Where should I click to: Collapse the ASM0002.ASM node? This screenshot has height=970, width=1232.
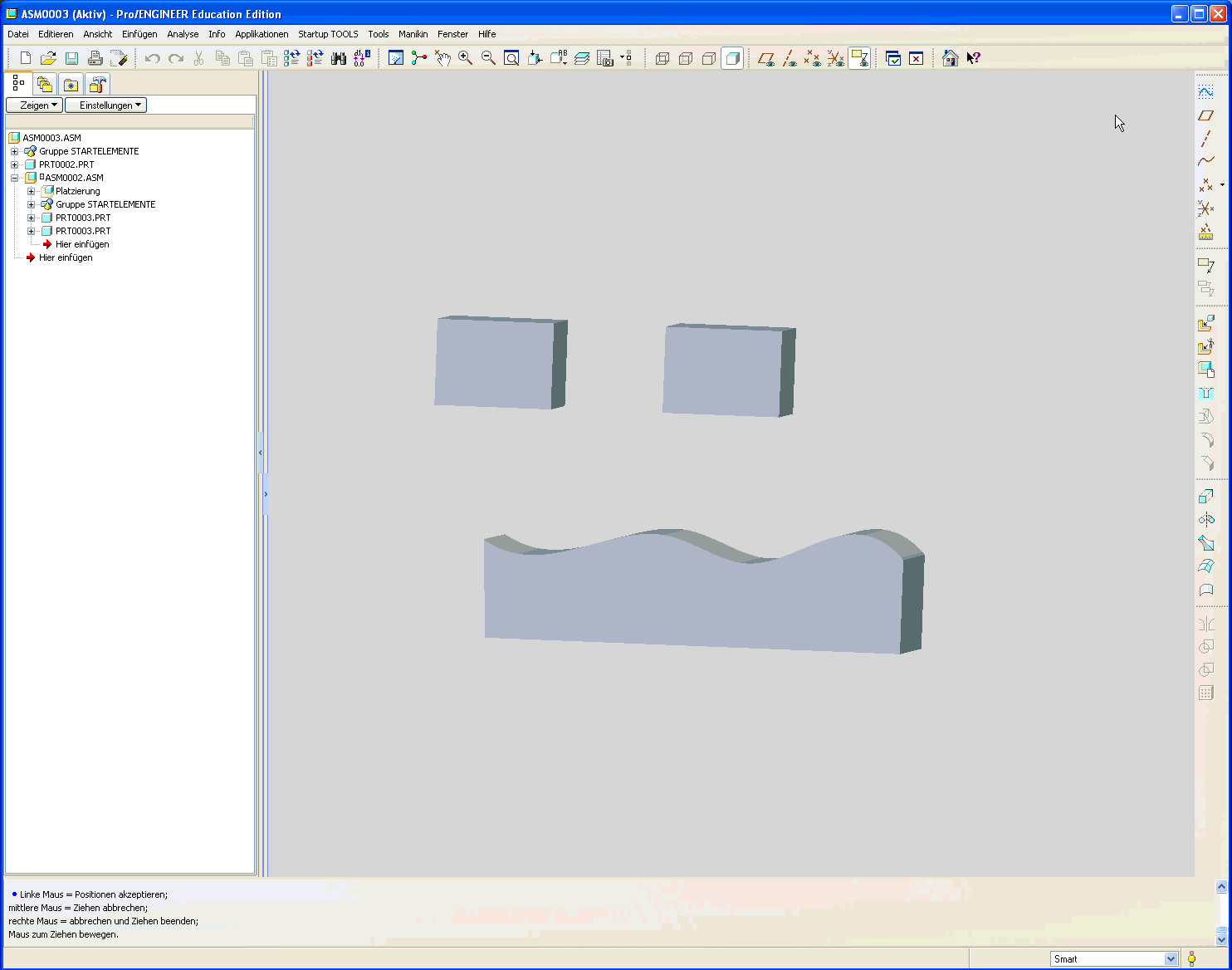14,178
